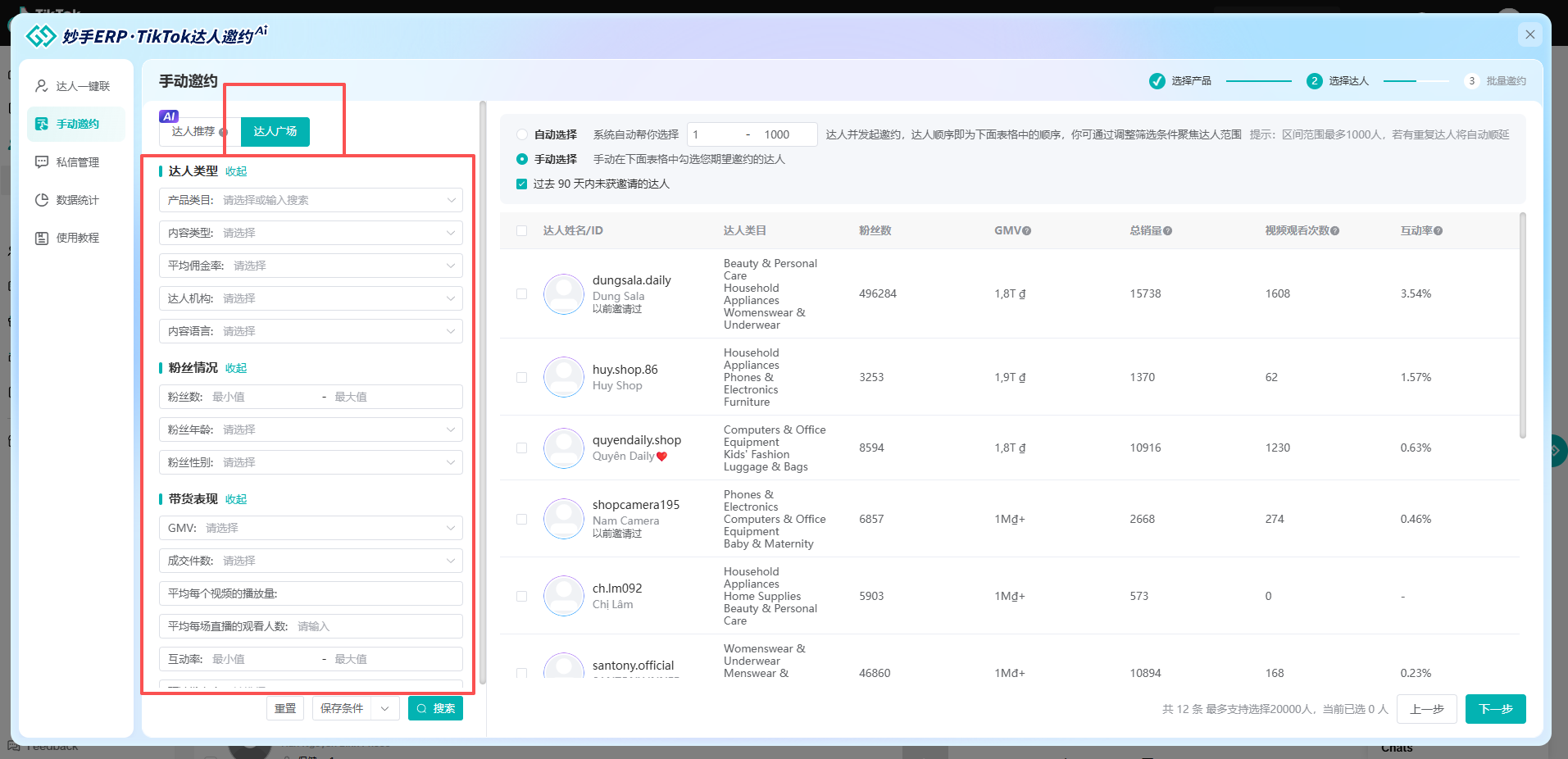Click 平均每场直播的观看人数 input field

tap(311, 626)
